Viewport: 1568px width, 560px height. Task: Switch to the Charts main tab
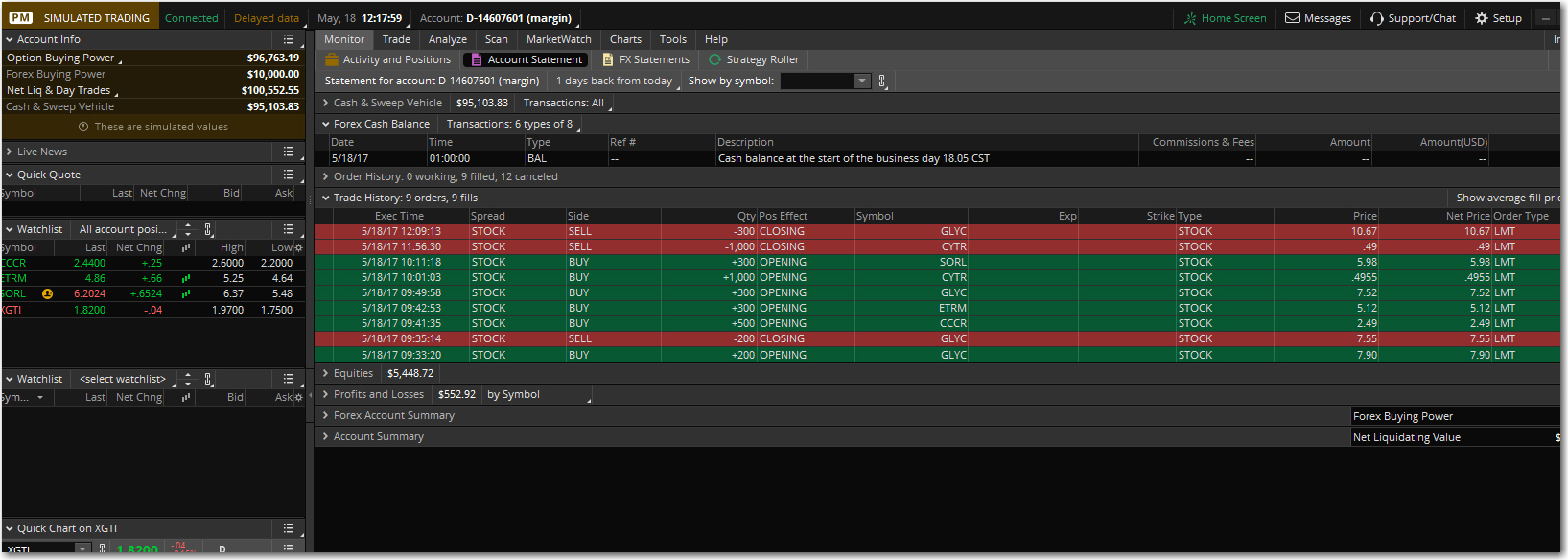(x=625, y=39)
